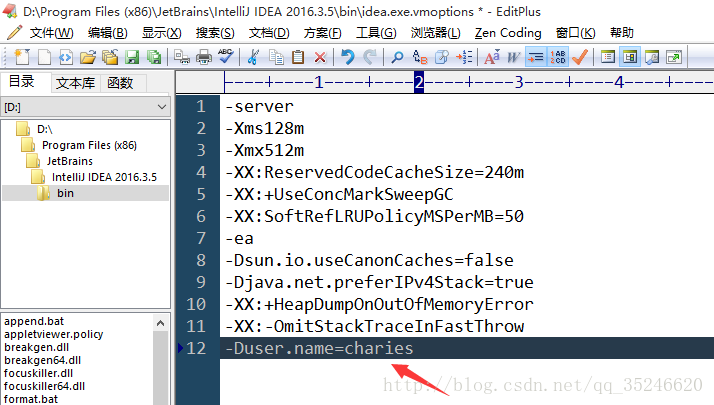Open the 窗口(K) menu
The height and width of the screenshot is (405, 714).
(576, 33)
